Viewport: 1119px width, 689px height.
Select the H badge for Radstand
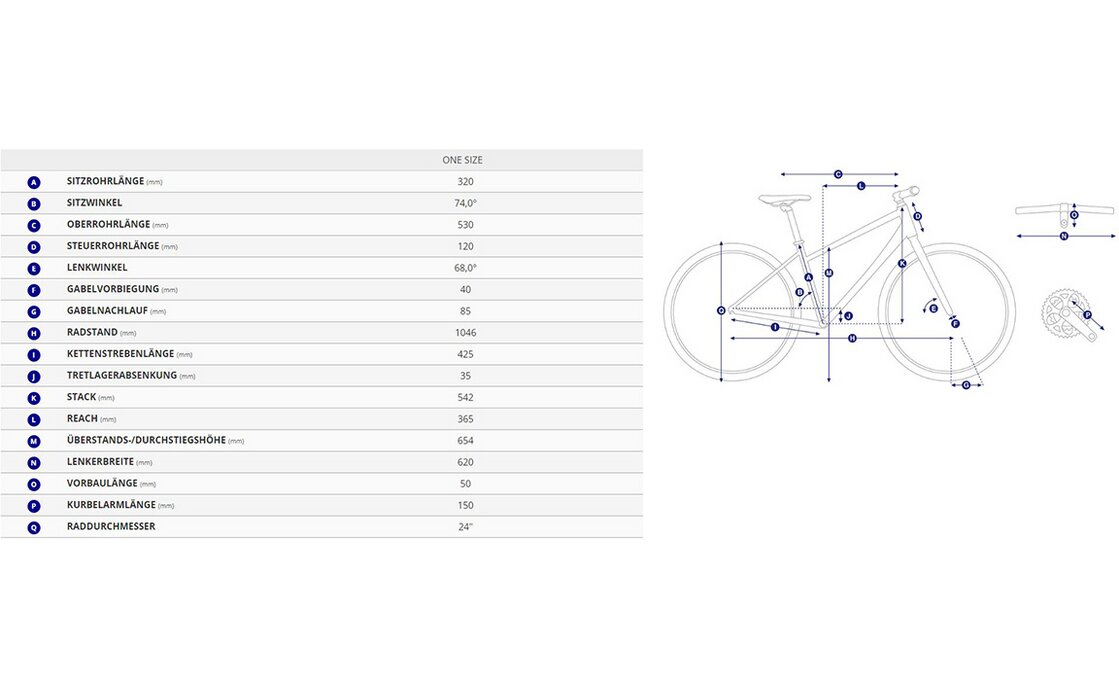pos(33,333)
